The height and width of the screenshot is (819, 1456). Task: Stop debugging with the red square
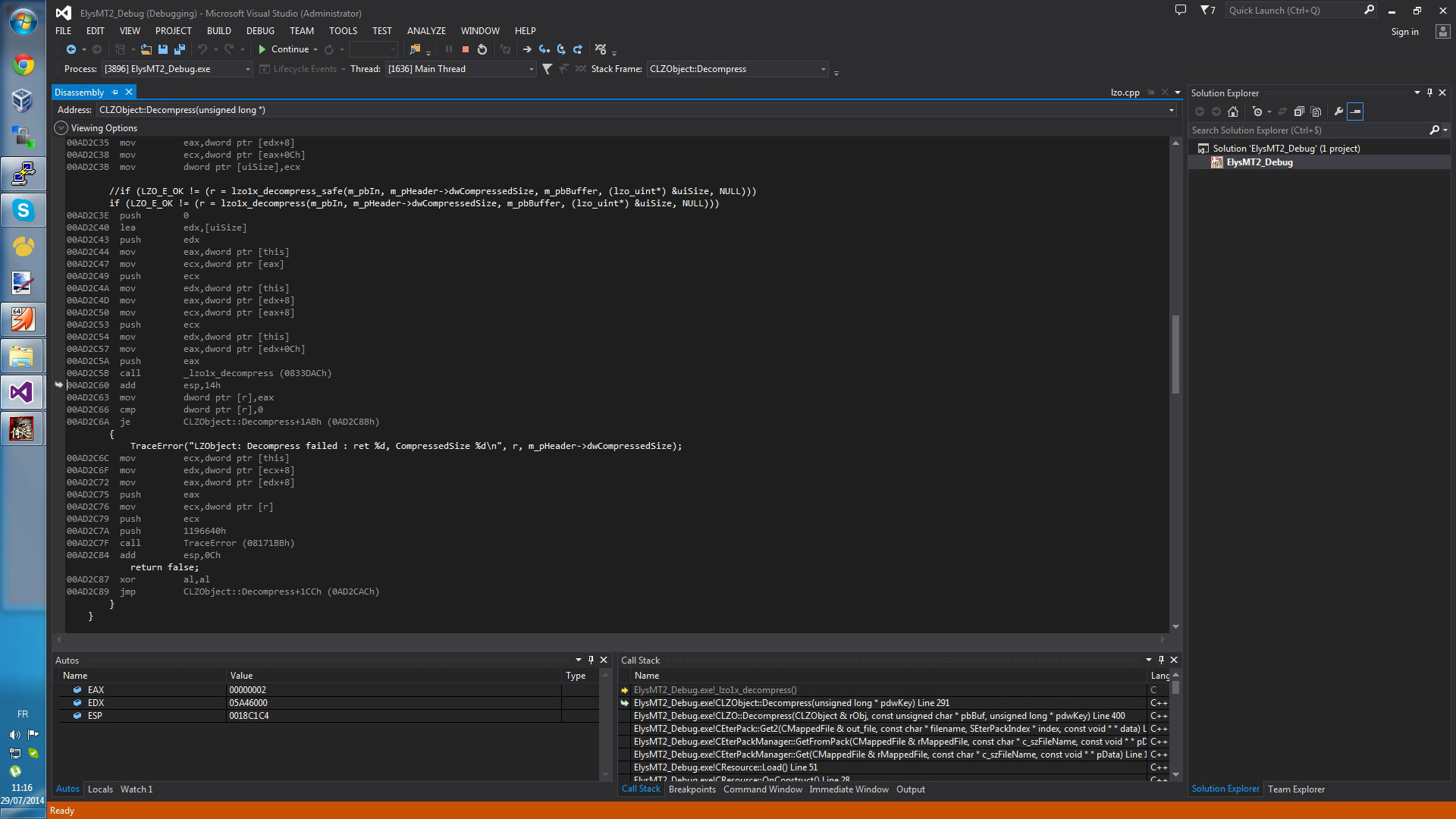466,49
